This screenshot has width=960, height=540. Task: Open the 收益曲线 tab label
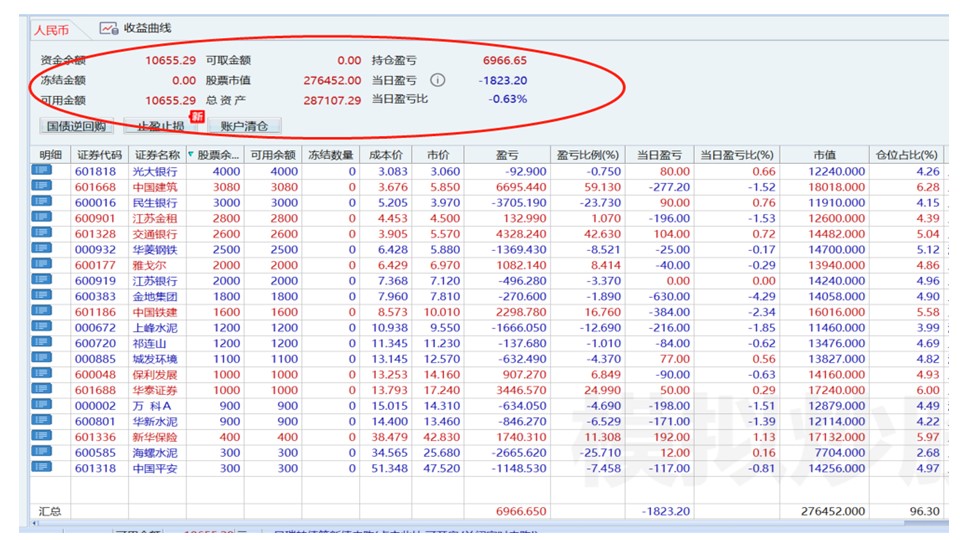(148, 28)
